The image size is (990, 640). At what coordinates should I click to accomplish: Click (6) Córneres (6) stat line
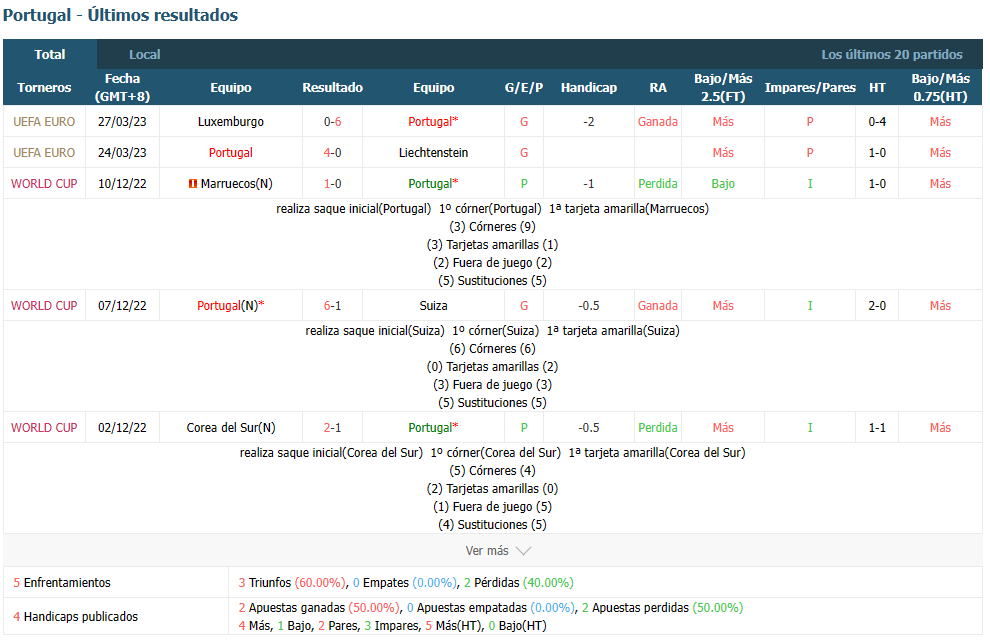coord(492,348)
